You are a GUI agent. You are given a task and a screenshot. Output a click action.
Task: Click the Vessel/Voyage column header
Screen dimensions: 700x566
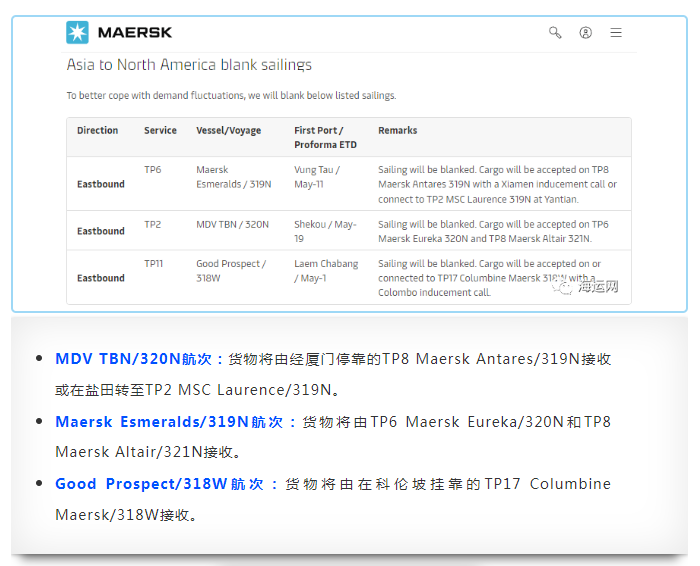[x=229, y=131]
